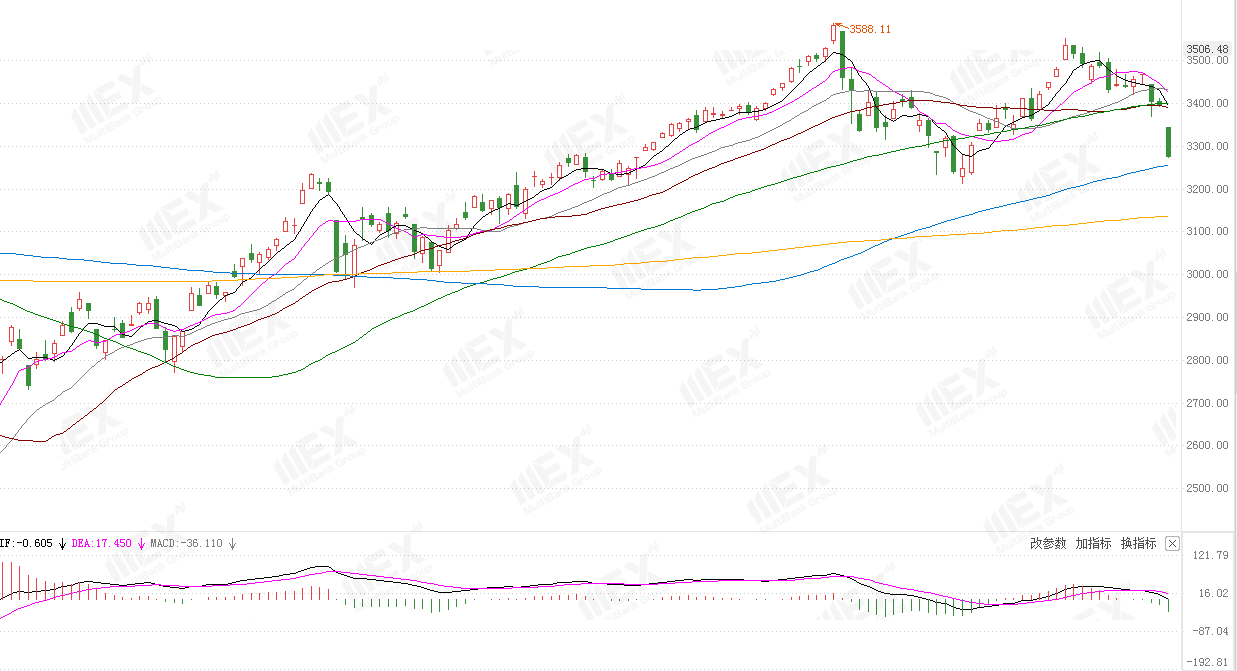This screenshot has width=1237, height=671.
Task: Open 改参数 to modify indicator parameters
Action: coord(1048,544)
